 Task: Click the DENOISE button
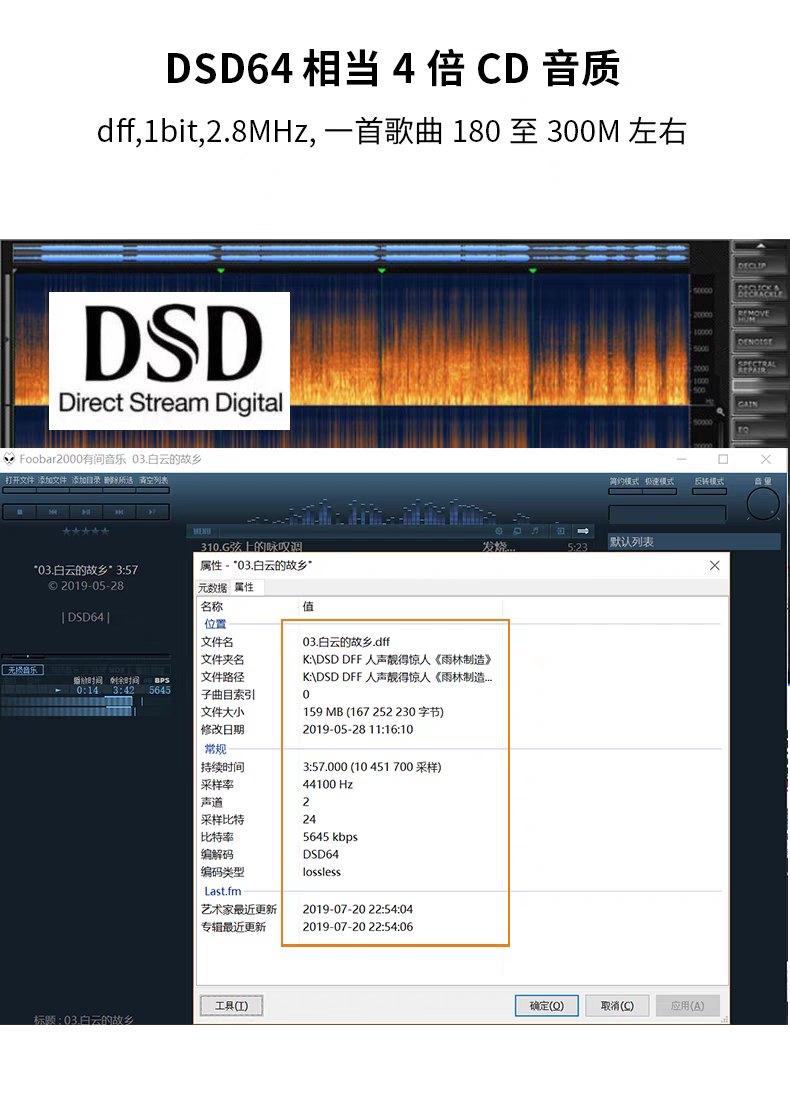click(759, 342)
